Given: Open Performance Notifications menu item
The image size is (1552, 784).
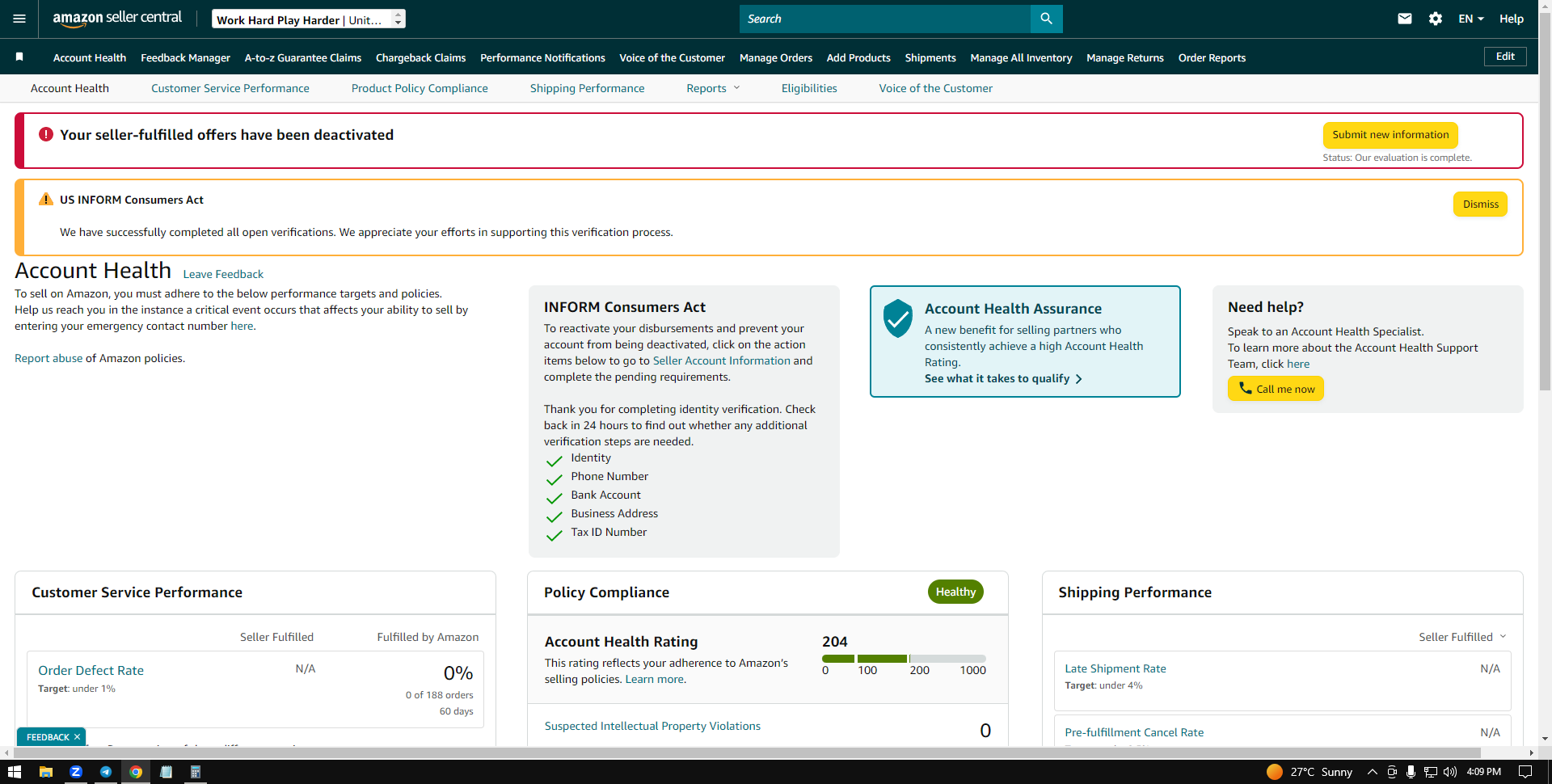Looking at the screenshot, I should point(542,57).
